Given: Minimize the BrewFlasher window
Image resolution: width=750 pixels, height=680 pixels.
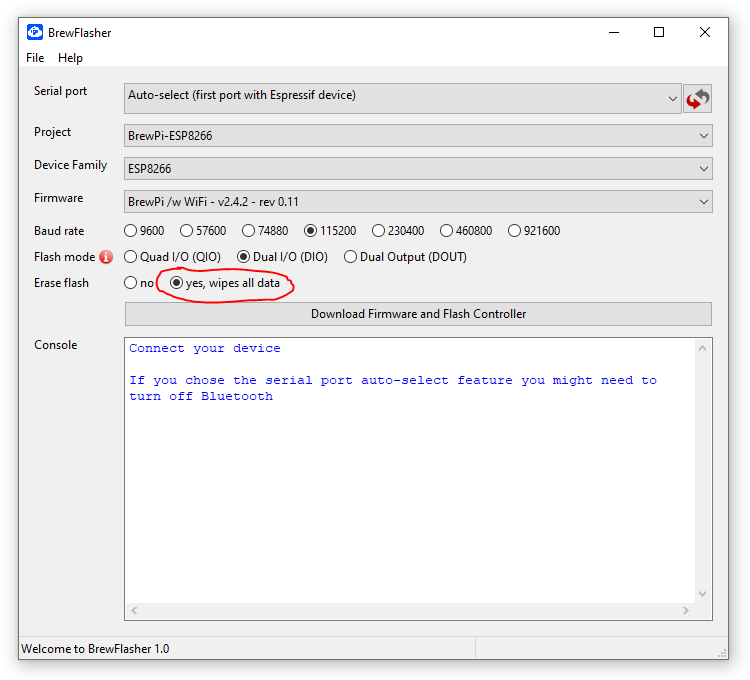Looking at the screenshot, I should (x=614, y=32).
